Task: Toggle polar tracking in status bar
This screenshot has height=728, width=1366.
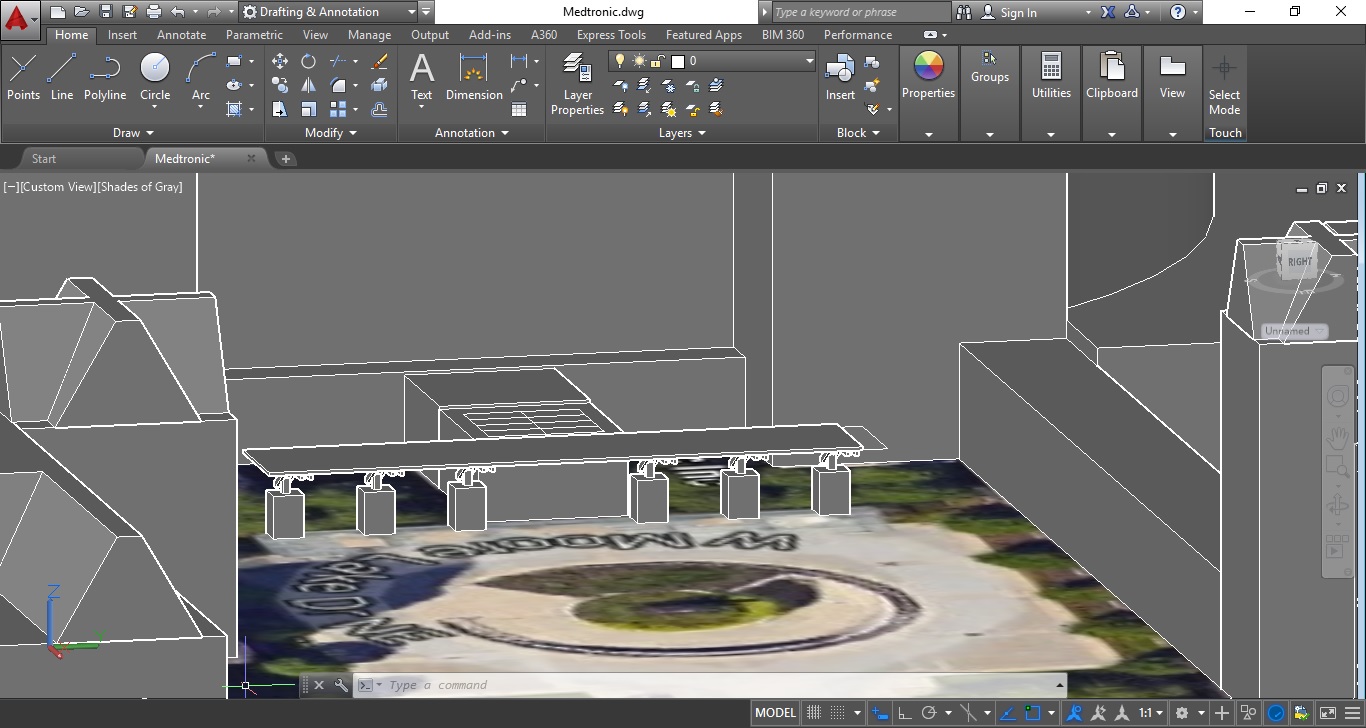Action: coord(928,713)
